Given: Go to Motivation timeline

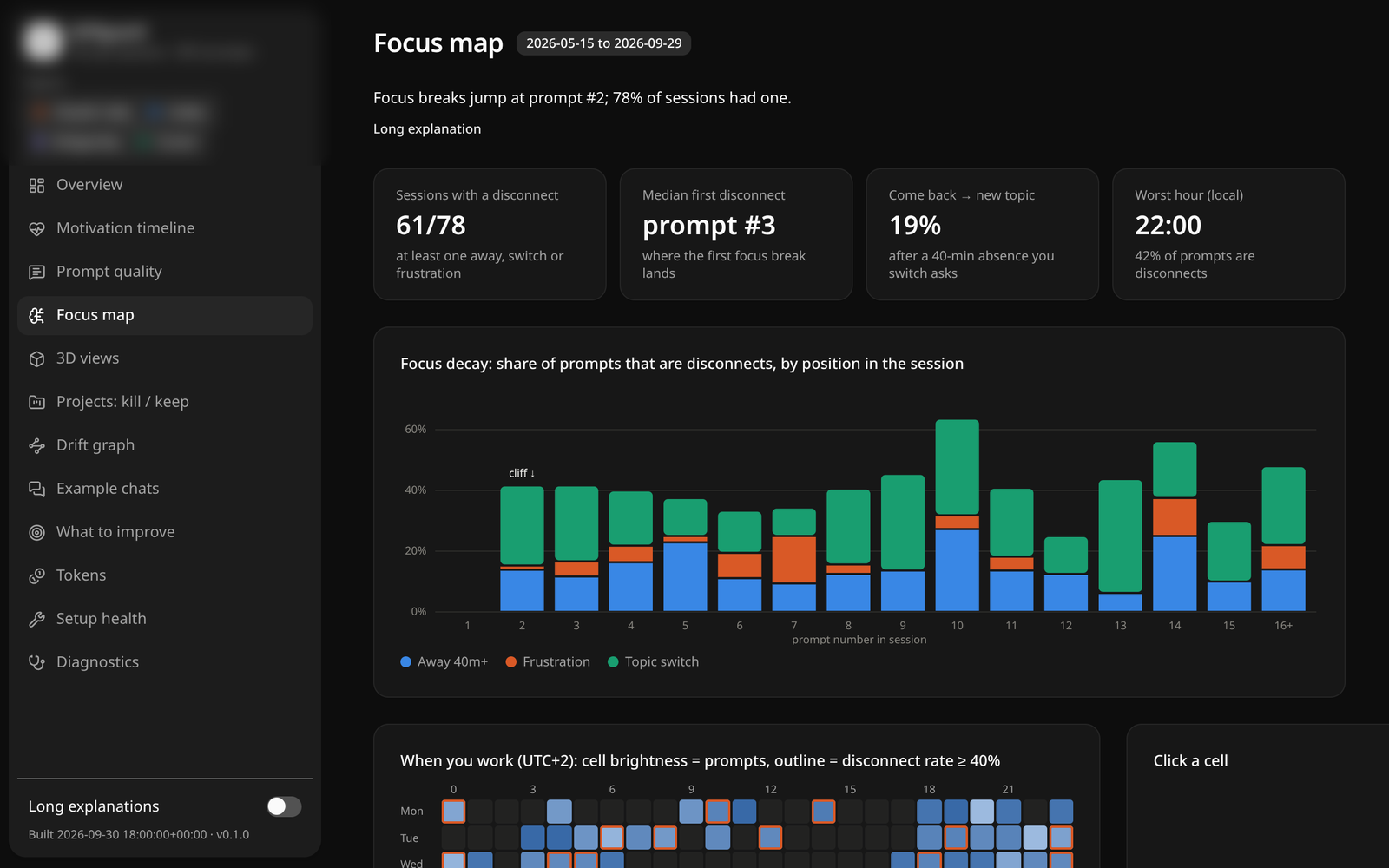Looking at the screenshot, I should 165,228.
